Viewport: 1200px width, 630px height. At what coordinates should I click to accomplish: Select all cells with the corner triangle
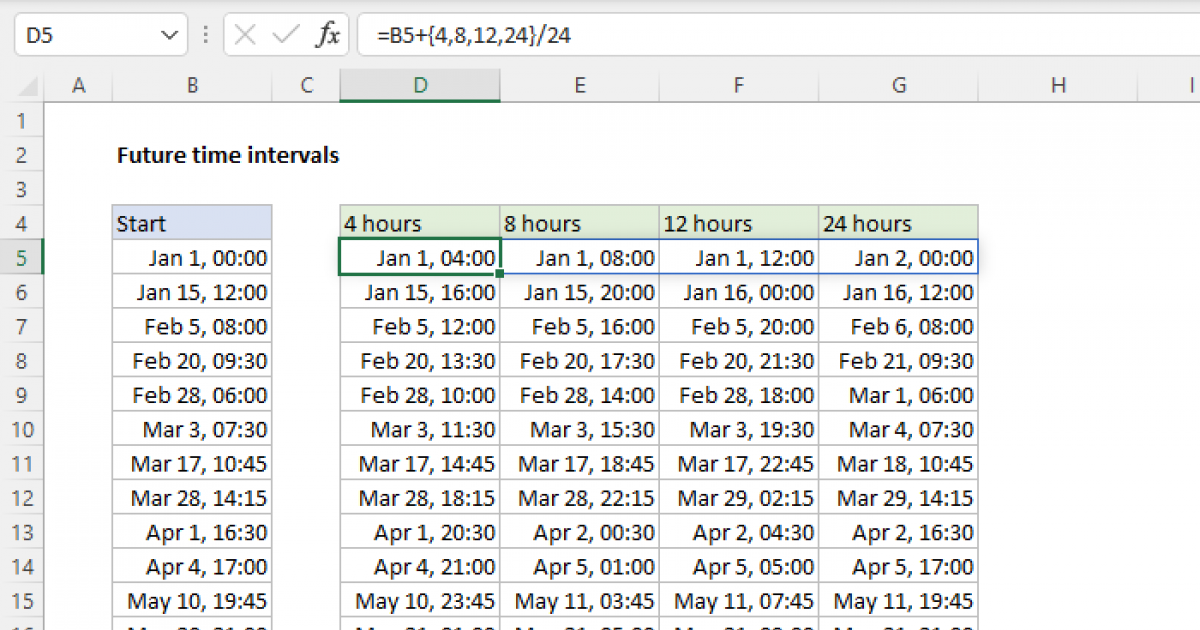(30, 85)
